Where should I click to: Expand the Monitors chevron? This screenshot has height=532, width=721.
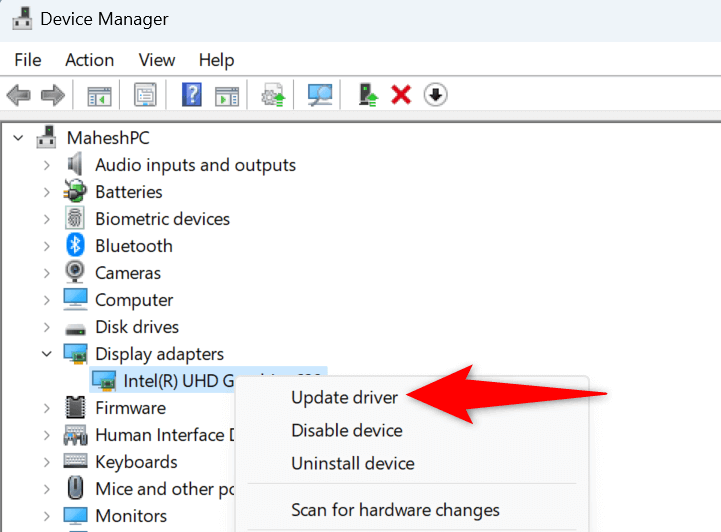46,516
